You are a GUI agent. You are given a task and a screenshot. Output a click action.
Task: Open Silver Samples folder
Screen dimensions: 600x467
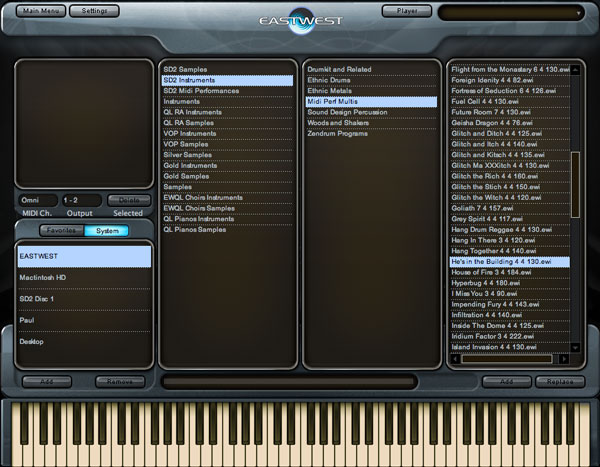[x=228, y=155]
